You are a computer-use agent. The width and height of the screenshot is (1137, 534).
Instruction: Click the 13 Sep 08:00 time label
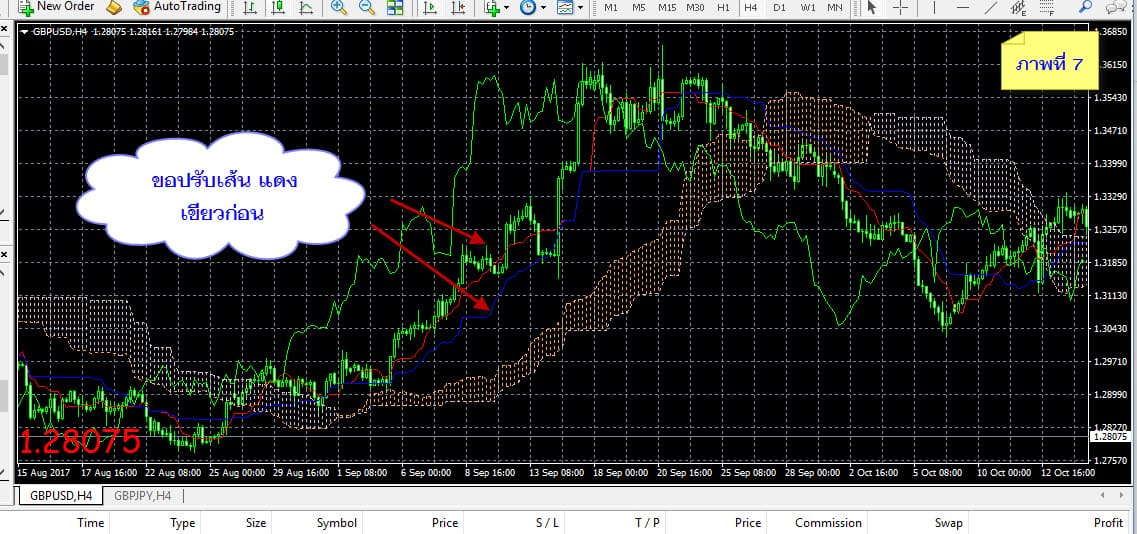click(558, 473)
